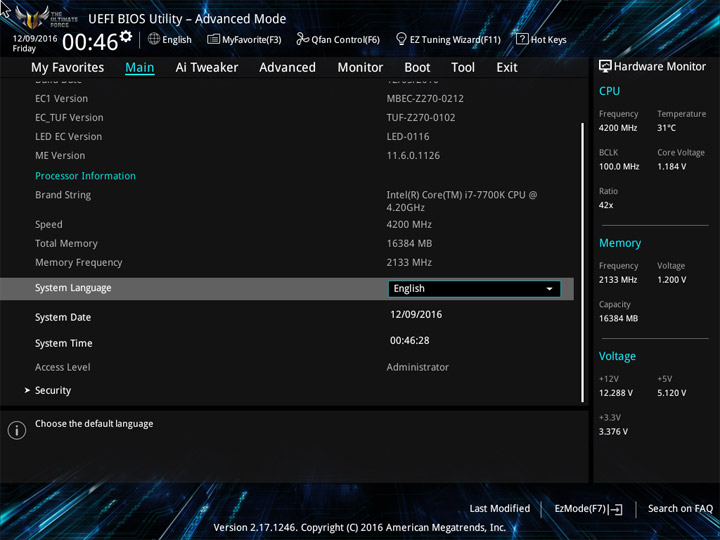Click the Total Memory label
Viewport: 720px width, 540px height.
coord(66,243)
